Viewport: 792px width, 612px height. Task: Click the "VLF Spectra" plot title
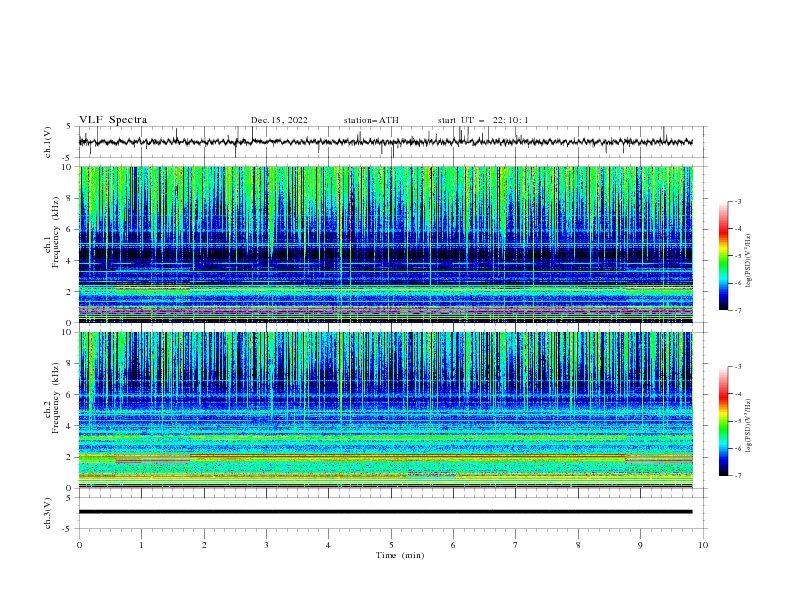(113, 120)
